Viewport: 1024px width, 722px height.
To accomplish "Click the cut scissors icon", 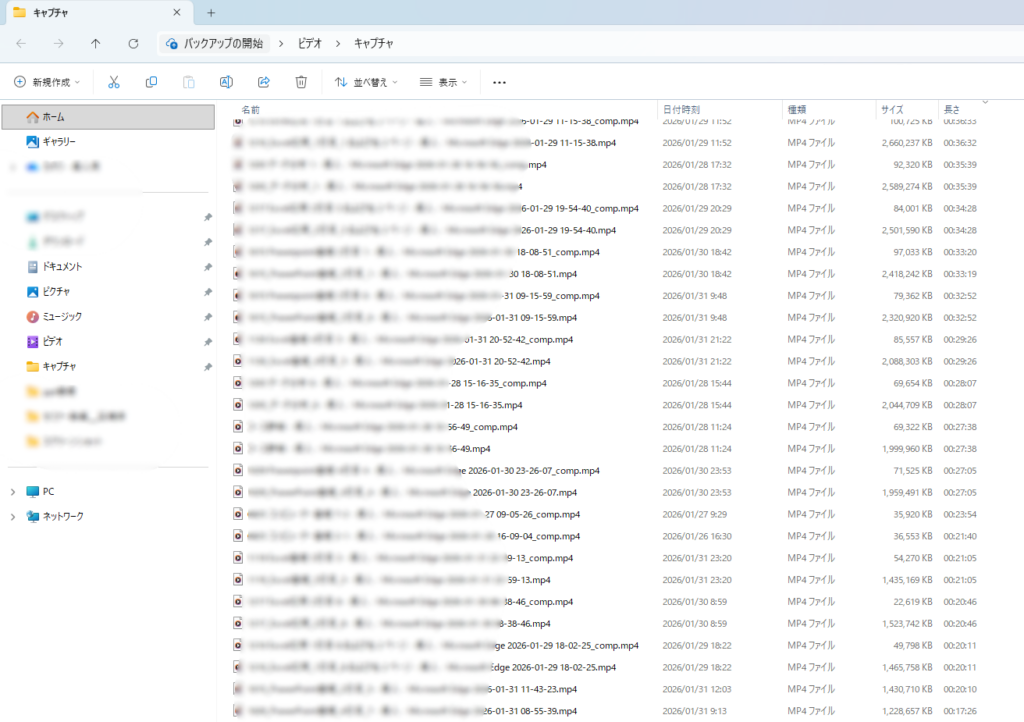I will [113, 82].
